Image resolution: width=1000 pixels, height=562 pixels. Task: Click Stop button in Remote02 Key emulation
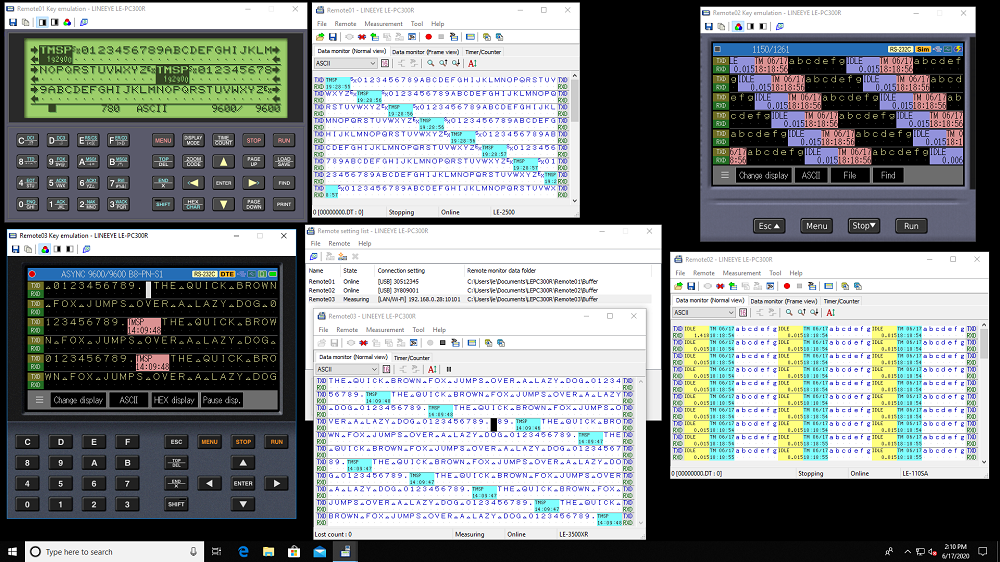click(x=864, y=226)
